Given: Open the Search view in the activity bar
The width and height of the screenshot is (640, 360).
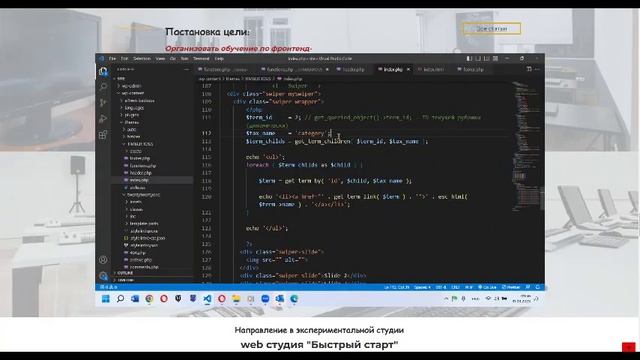Looking at the screenshot, I should pos(103,87).
